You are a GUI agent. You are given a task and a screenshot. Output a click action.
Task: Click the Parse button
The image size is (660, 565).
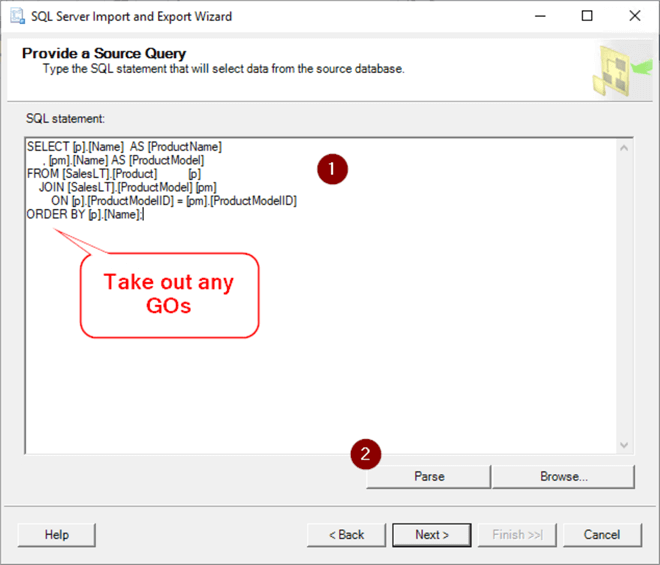(x=428, y=477)
